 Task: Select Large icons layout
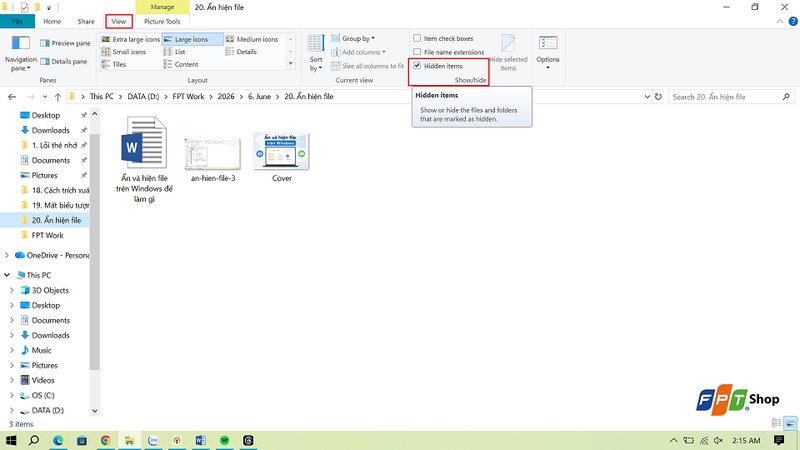click(192, 39)
